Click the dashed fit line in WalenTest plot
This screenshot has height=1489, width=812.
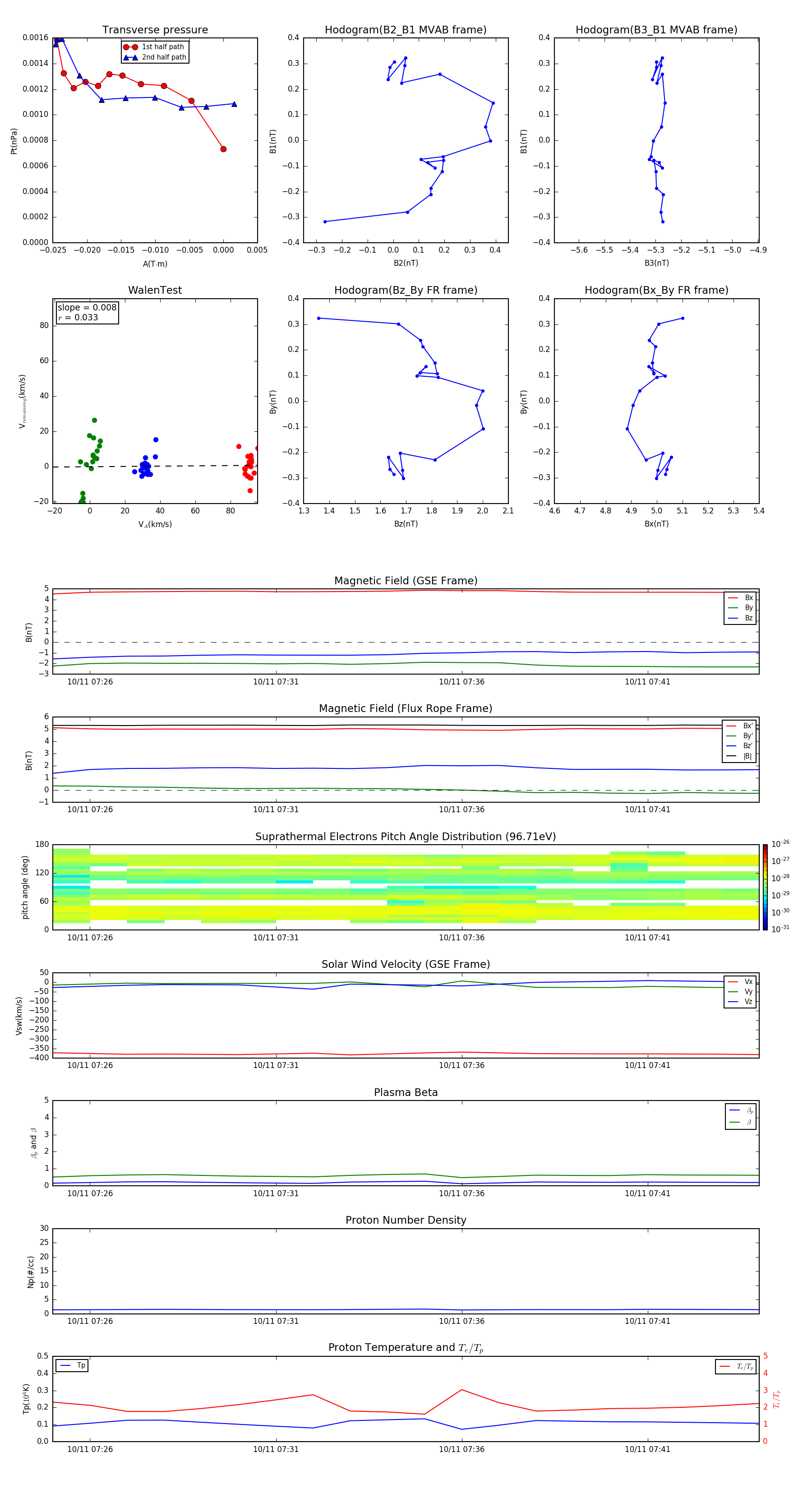(155, 466)
